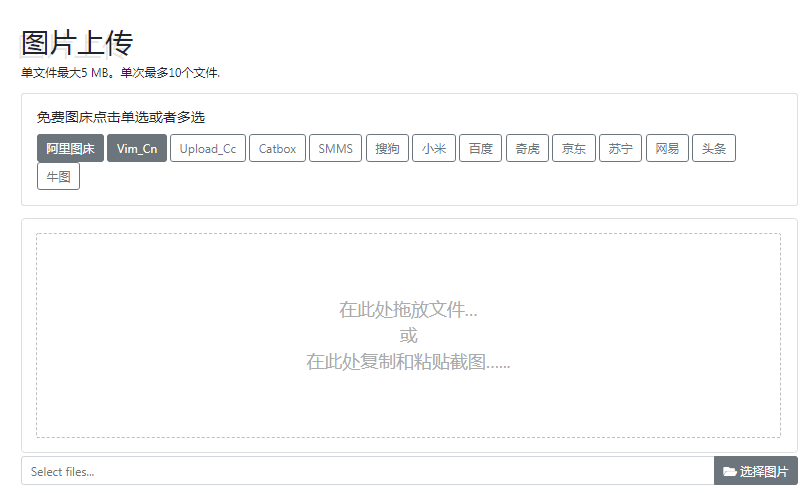Enable the 苏宁 image host

point(621,149)
